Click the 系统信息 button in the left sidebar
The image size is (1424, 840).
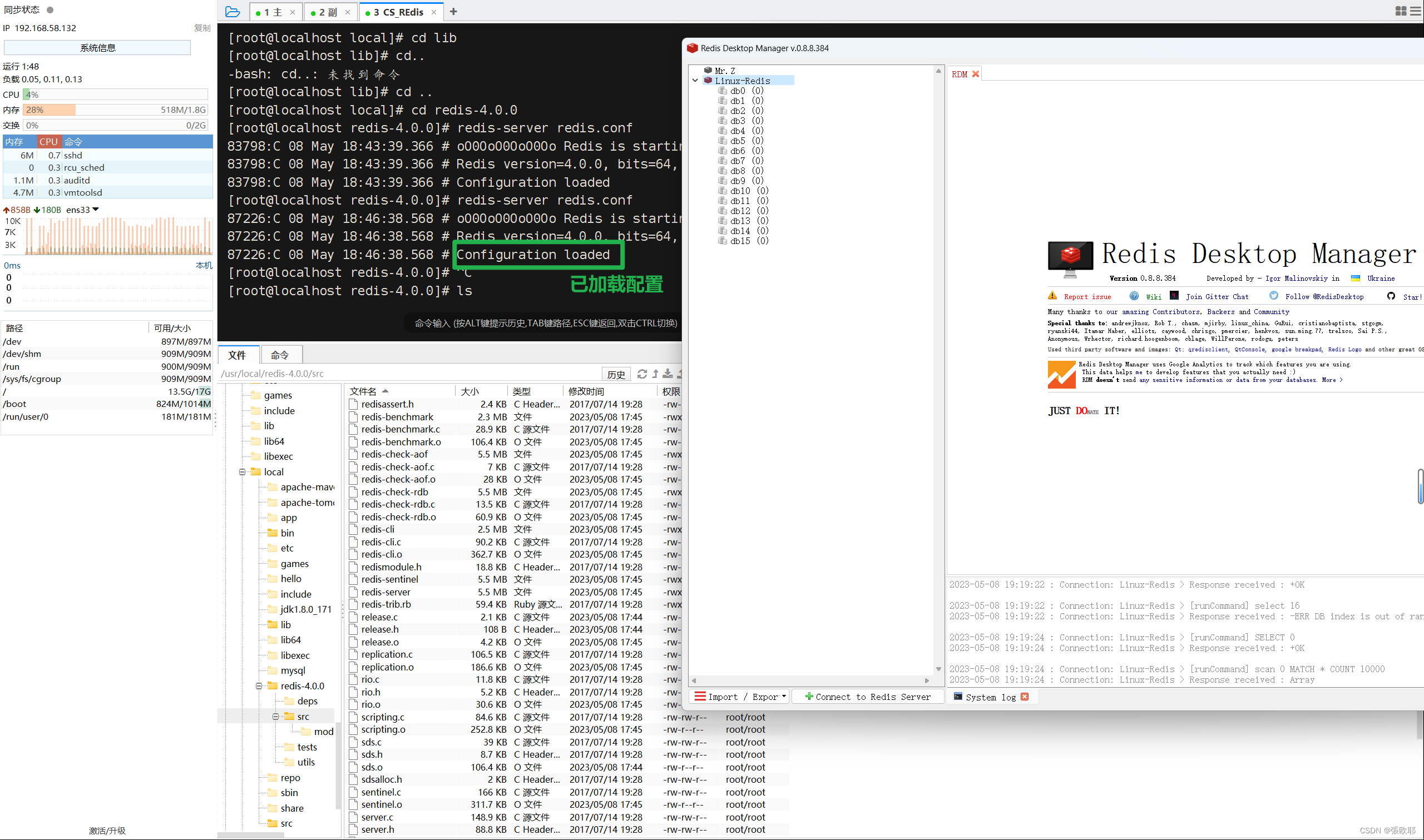pyautogui.click(x=96, y=48)
